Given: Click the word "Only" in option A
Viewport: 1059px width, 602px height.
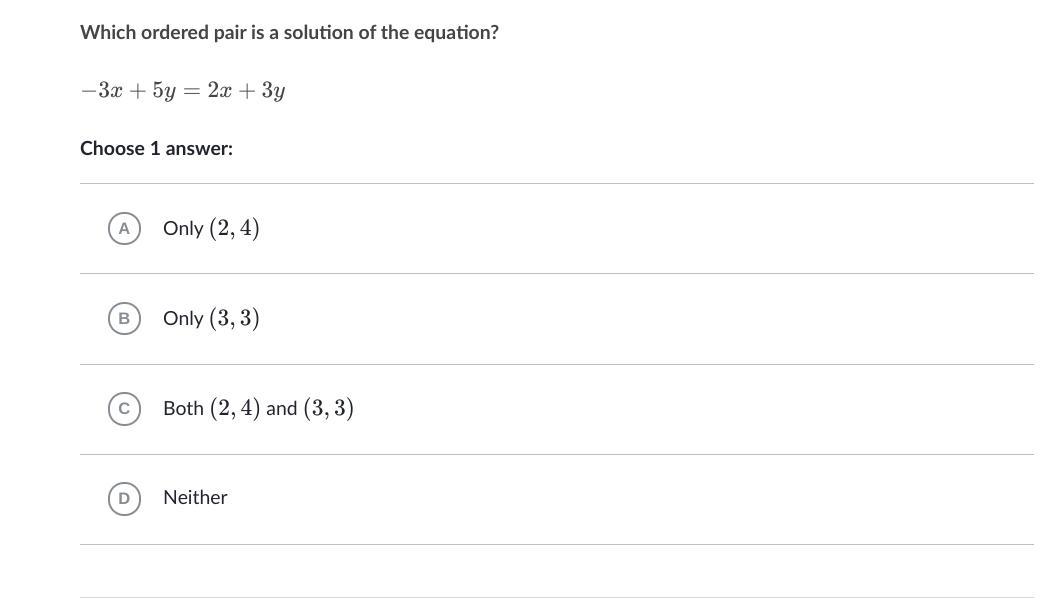Looking at the screenshot, I should 183,229.
